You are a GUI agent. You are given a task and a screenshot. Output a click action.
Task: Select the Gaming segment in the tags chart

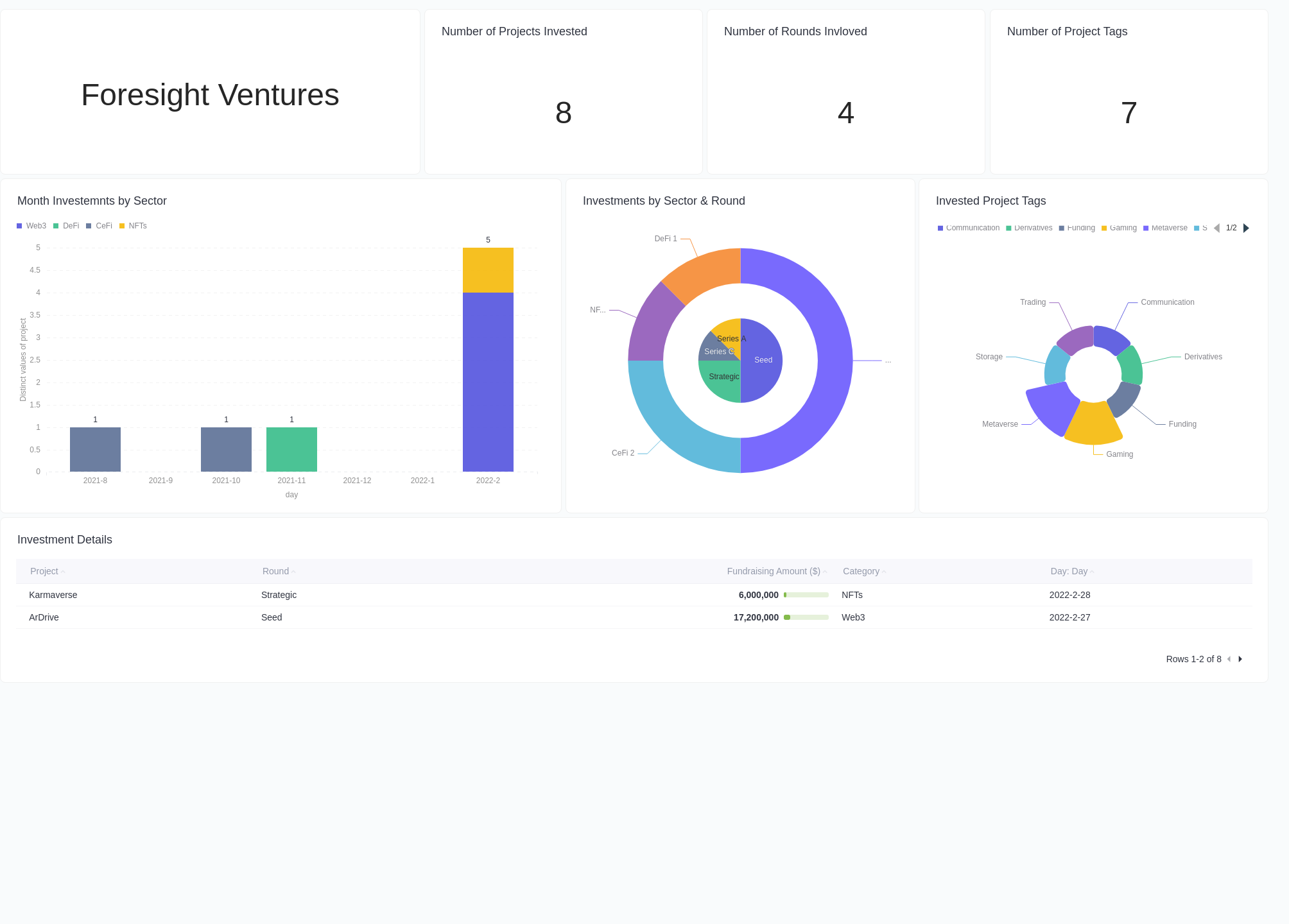point(1093,424)
